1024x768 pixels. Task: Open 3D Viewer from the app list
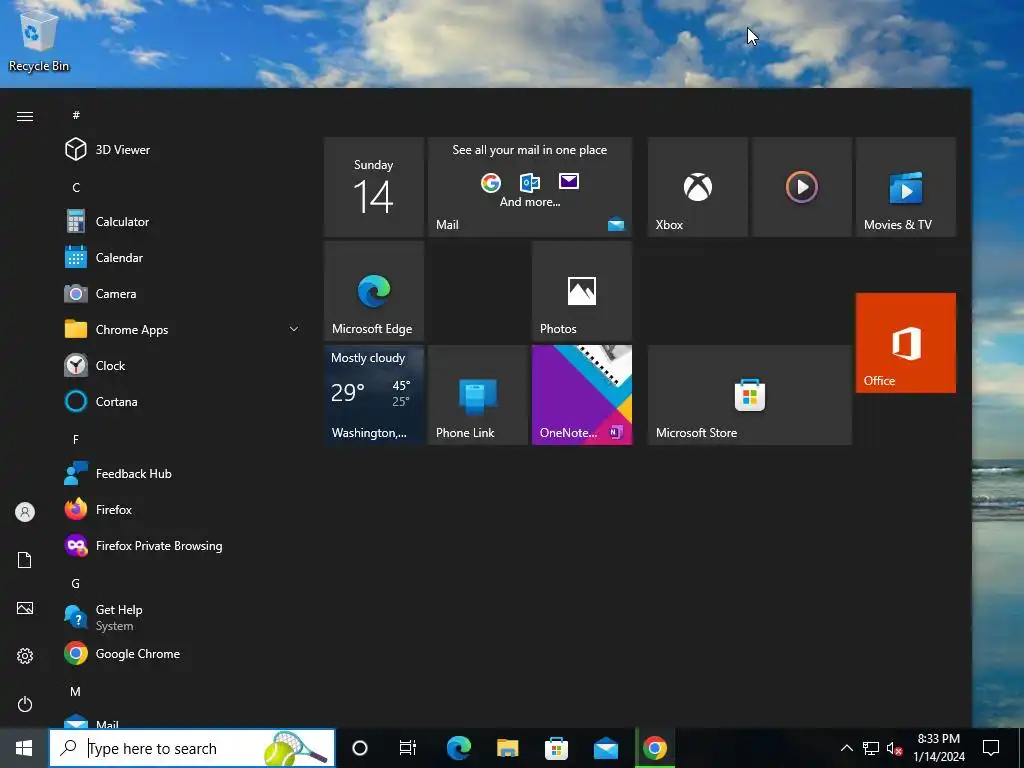coord(183,150)
